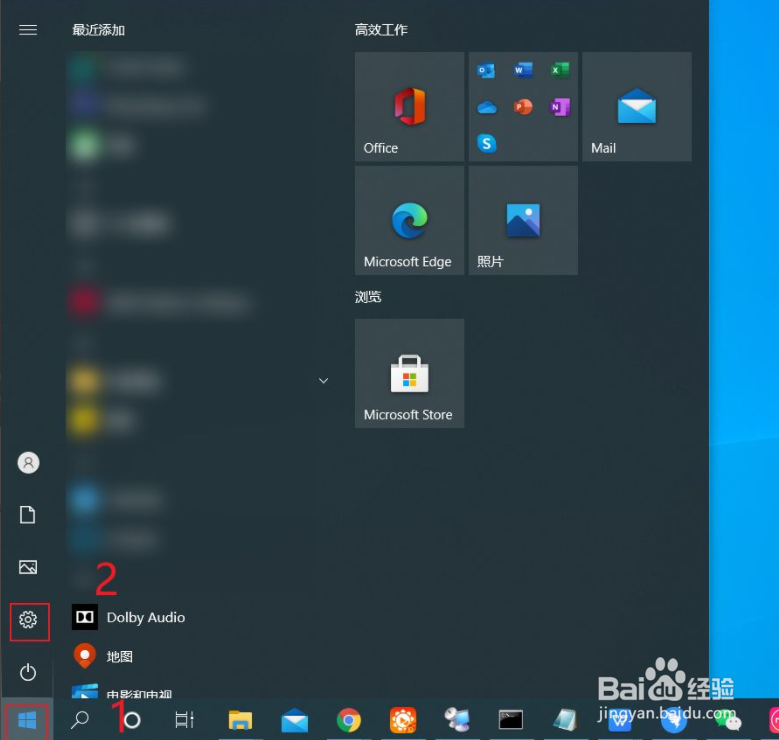Click the 最近添加 section header

98,30
